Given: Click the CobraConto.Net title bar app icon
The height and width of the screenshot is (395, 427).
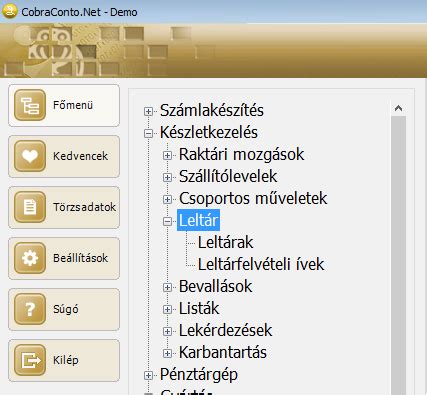Looking at the screenshot, I should click(x=10, y=11).
